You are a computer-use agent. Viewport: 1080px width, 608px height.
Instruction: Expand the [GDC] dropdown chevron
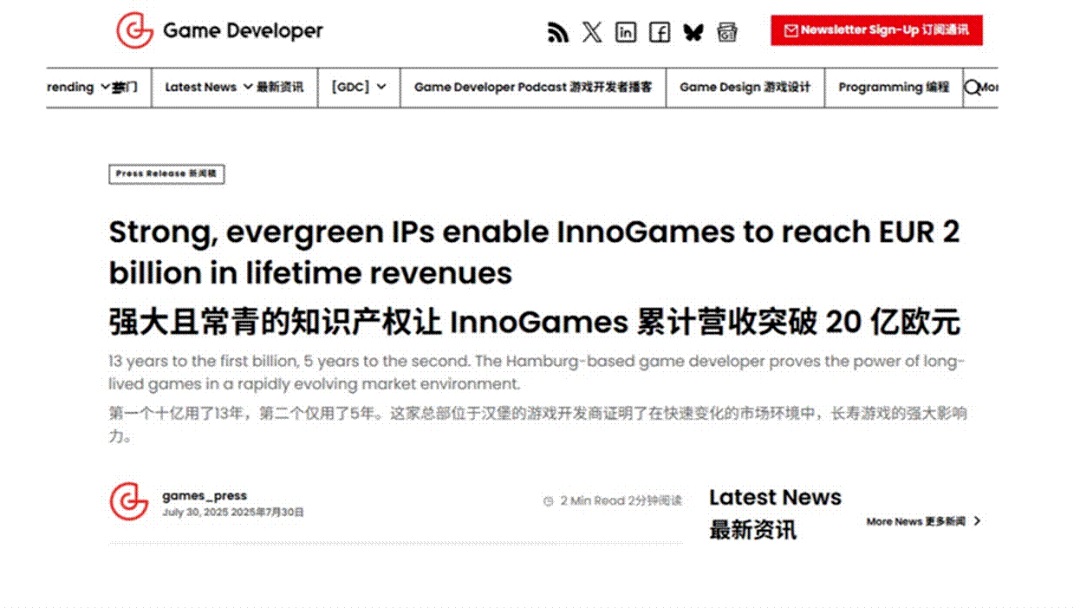point(381,87)
